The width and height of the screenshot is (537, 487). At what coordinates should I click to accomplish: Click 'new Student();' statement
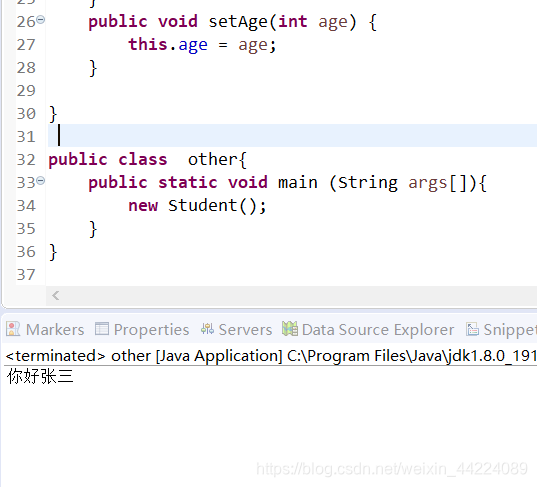click(x=197, y=205)
